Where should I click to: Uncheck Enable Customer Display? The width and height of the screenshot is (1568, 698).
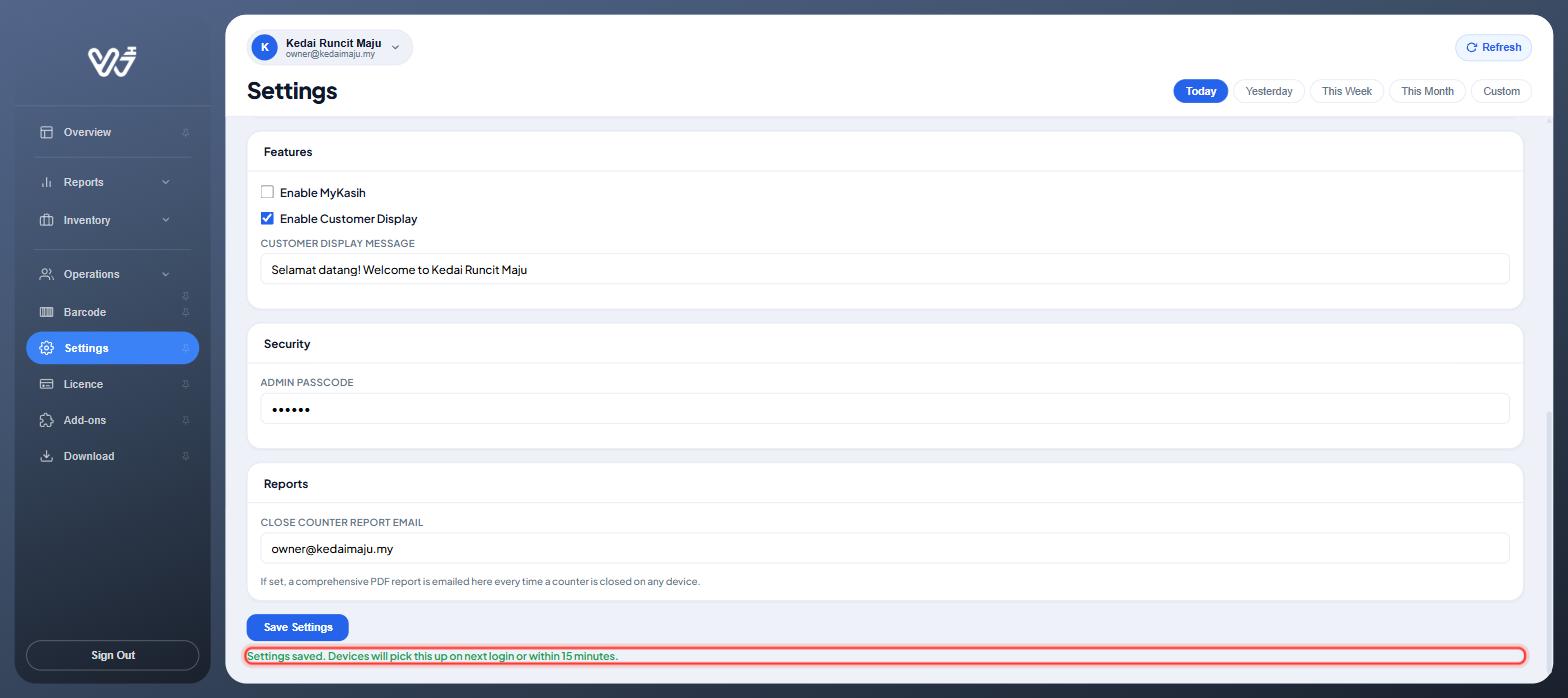267,218
